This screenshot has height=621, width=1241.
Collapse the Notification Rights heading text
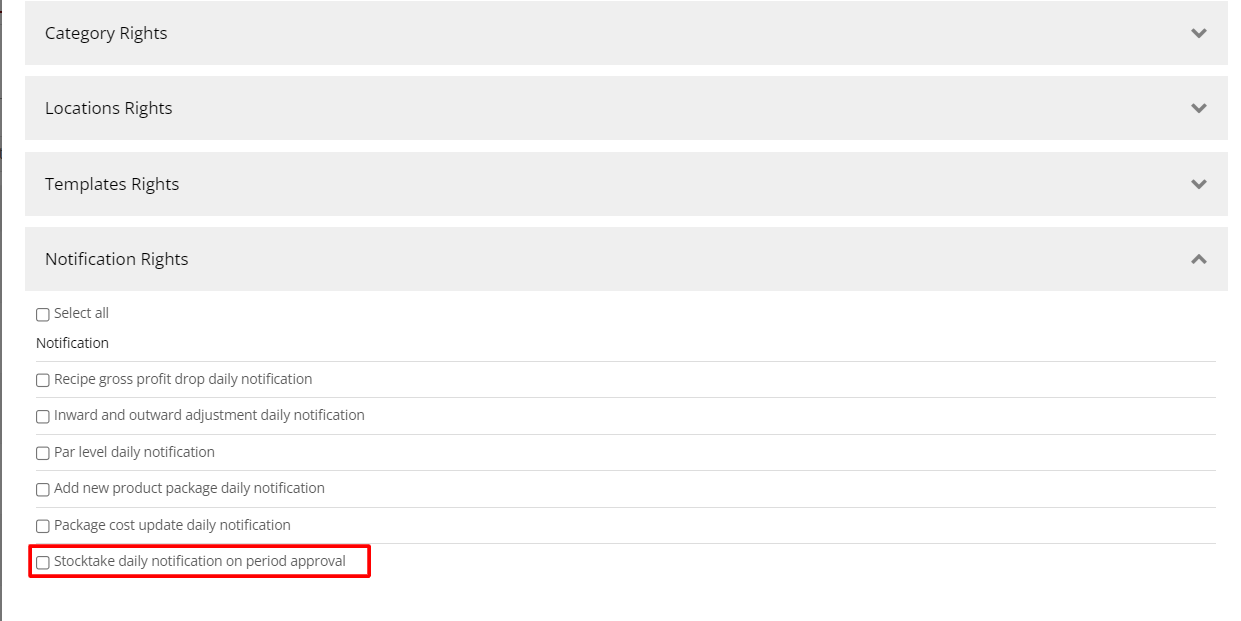[x=116, y=259]
